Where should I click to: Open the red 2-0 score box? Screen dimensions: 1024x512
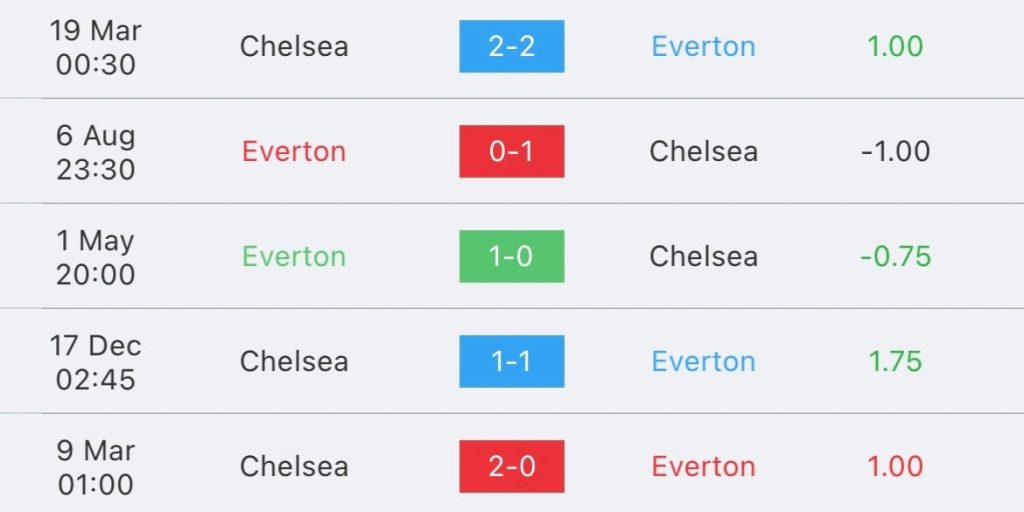tap(511, 466)
